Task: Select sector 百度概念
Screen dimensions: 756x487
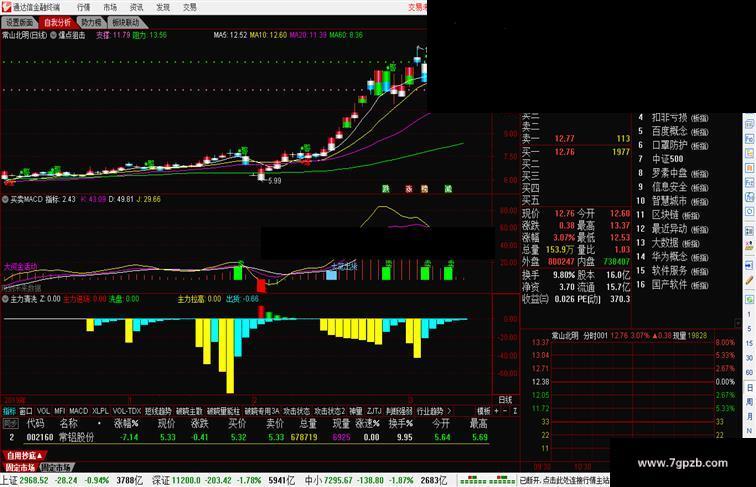Action: coord(680,131)
